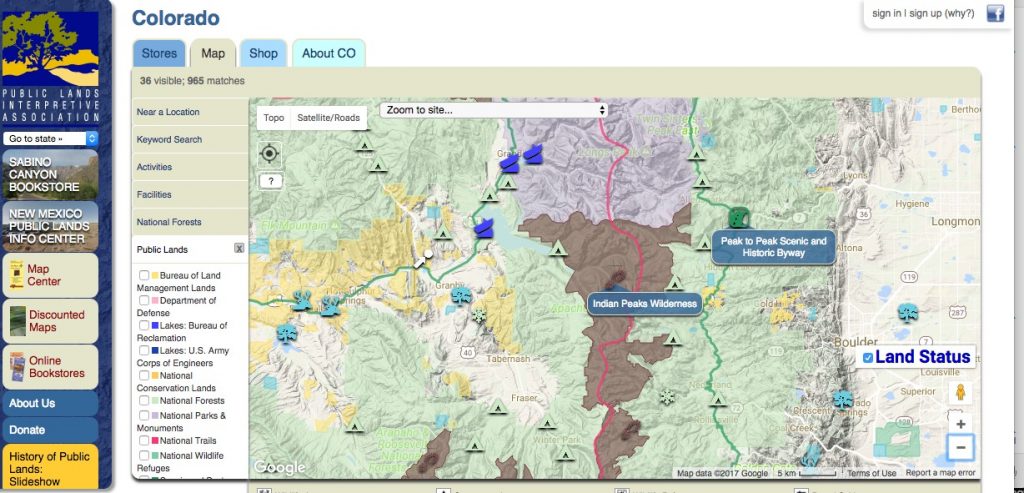The image size is (1024, 493).
Task: Switch to the Stores tab
Action: (x=159, y=54)
